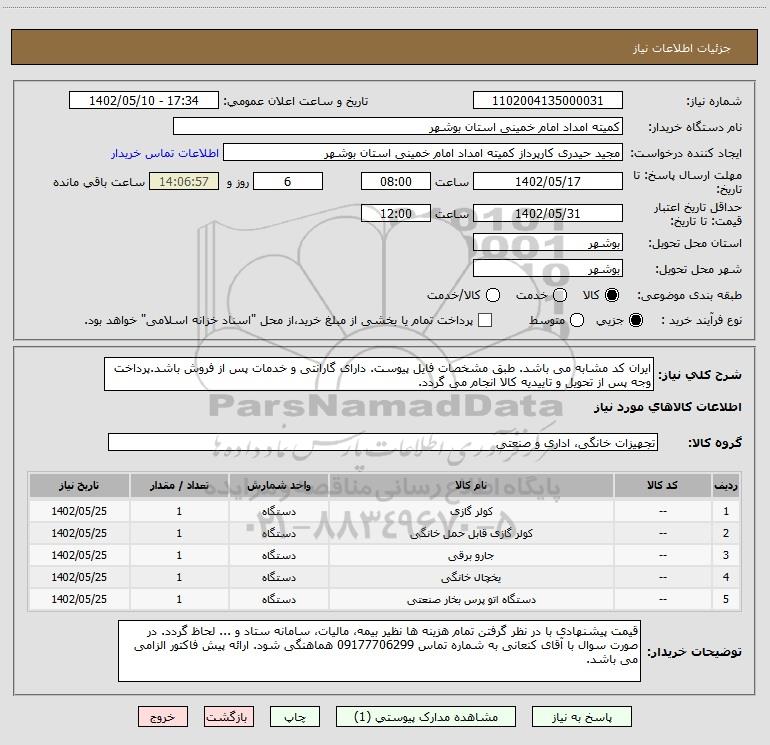Click the deadline time field 08:00

pos(396,181)
